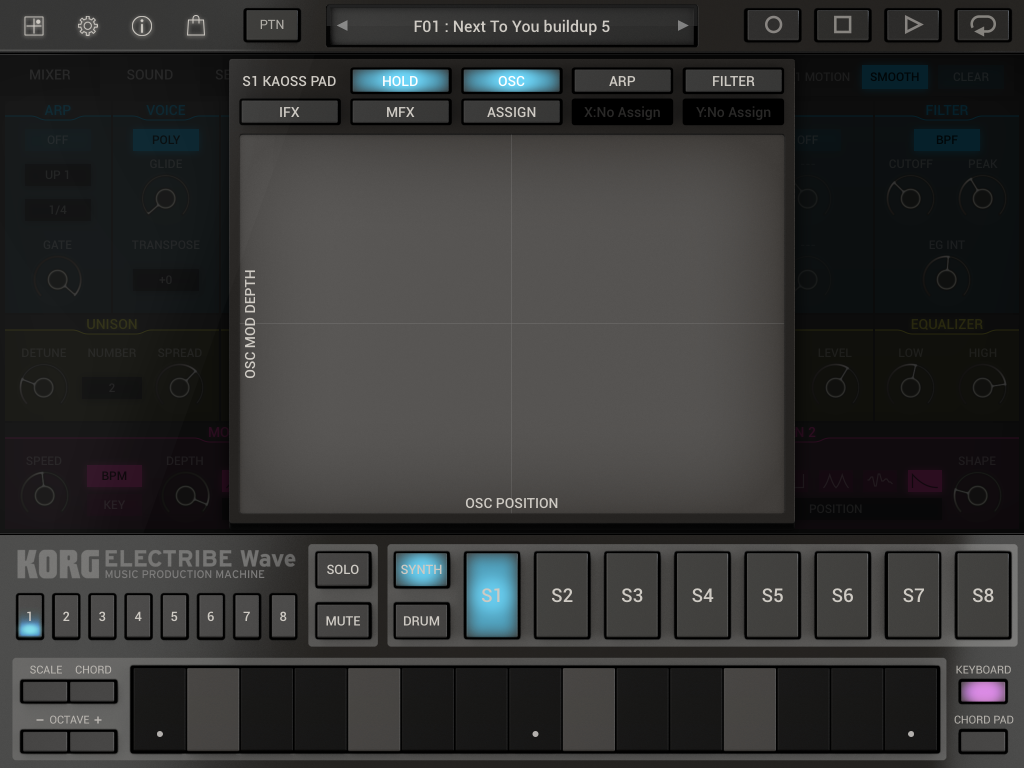Switch Kaoss Pad to FILTER mode
The width and height of the screenshot is (1024, 768).
coord(733,80)
